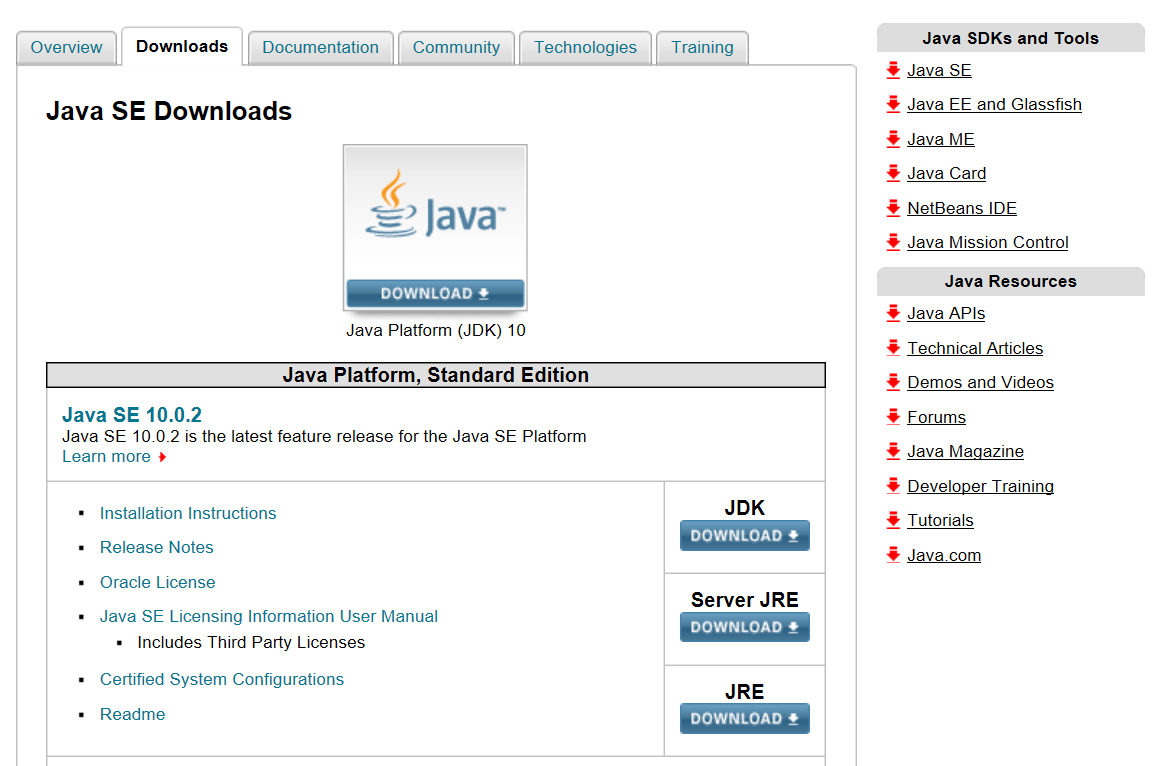Screen dimensions: 1171x766
Task: Click red download icon beside Java ME
Action: (893, 139)
